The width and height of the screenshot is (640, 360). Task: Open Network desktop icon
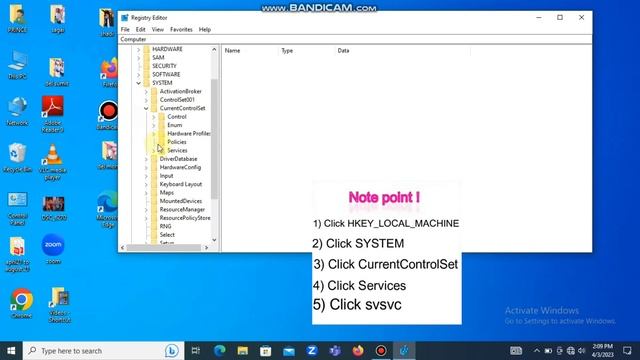pyautogui.click(x=17, y=111)
